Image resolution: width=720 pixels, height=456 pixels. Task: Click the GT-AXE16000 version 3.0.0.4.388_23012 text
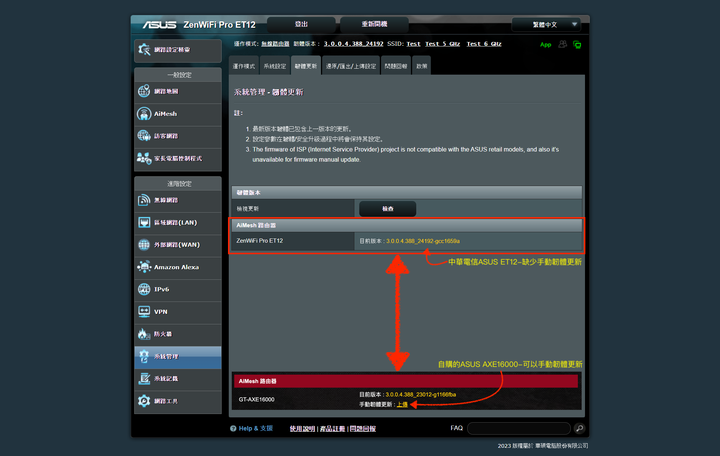pyautogui.click(x=421, y=394)
